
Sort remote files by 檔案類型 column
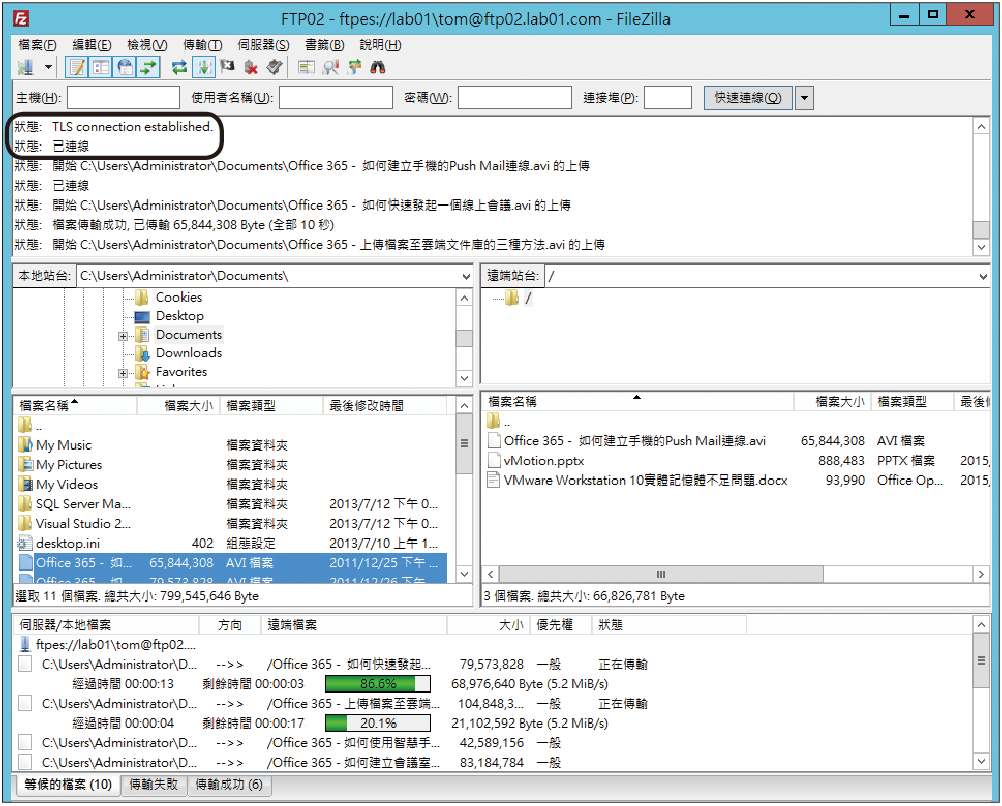[912, 401]
